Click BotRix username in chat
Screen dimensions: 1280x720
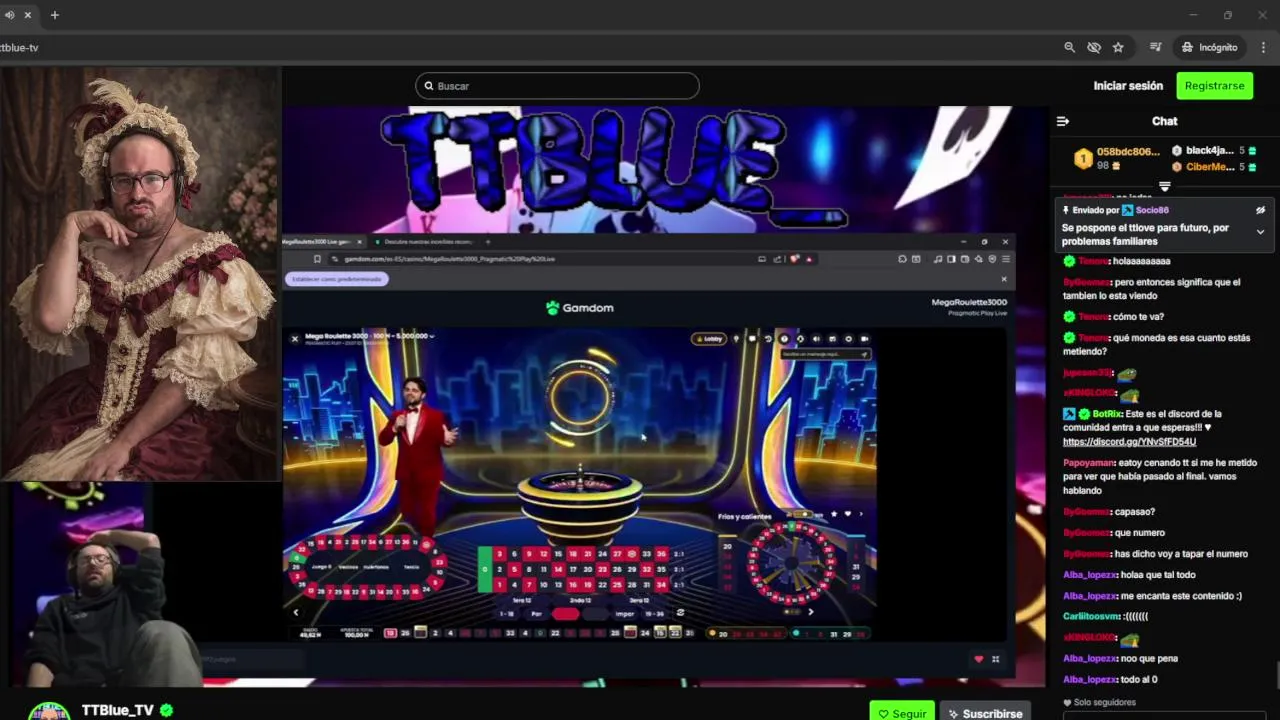click(1106, 414)
